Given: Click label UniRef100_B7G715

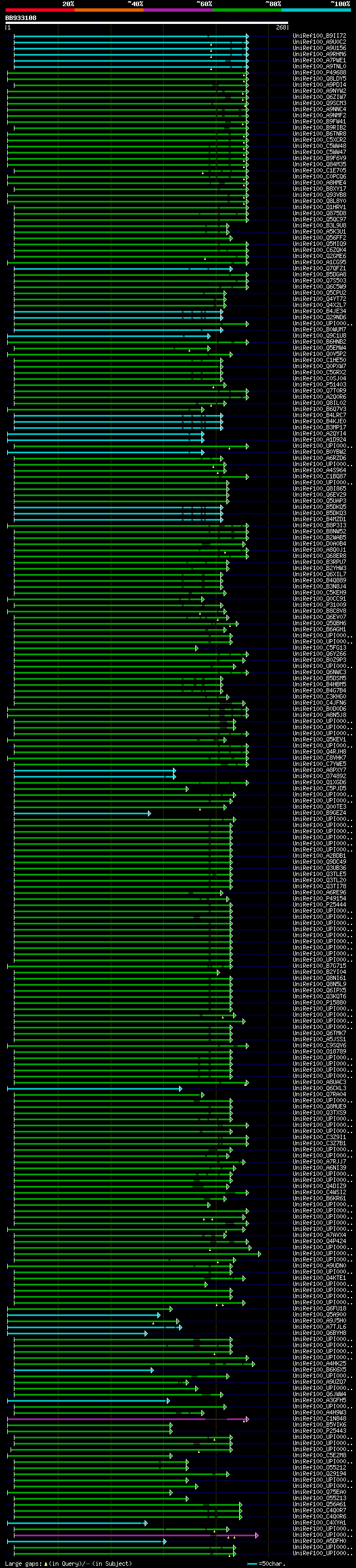Looking at the screenshot, I should tap(319, 966).
